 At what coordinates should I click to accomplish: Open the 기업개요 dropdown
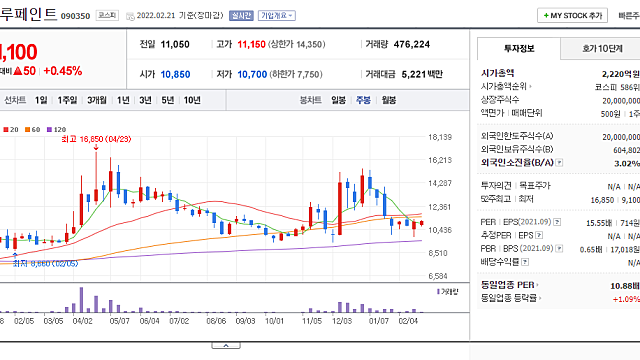pyautogui.click(x=277, y=16)
